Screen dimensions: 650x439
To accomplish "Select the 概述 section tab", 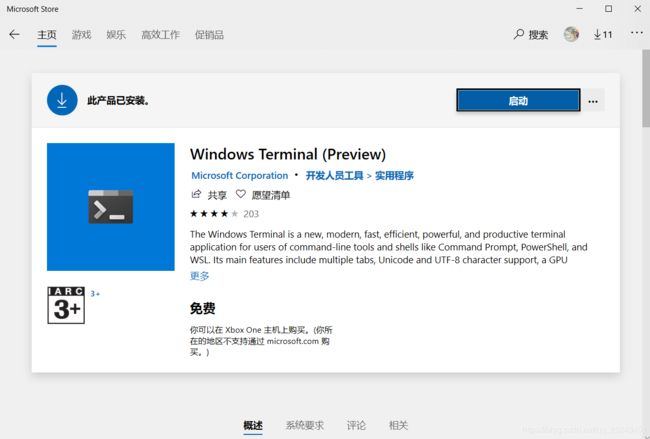I will (x=253, y=425).
